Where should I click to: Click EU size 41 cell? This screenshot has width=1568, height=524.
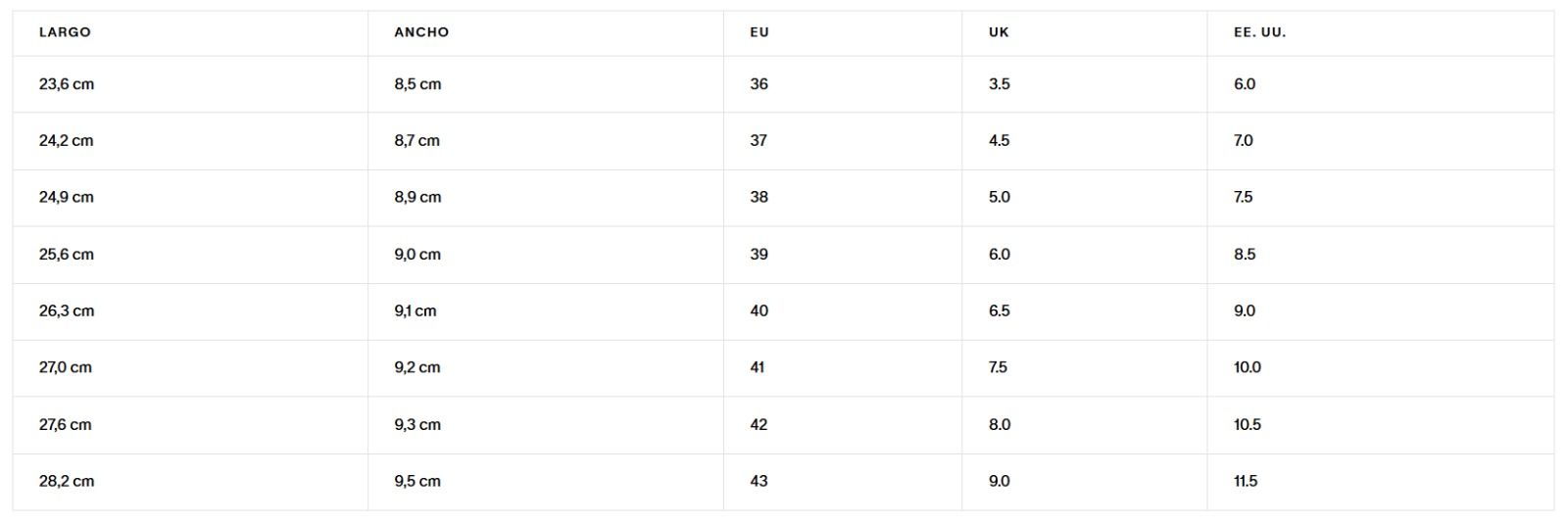758,367
